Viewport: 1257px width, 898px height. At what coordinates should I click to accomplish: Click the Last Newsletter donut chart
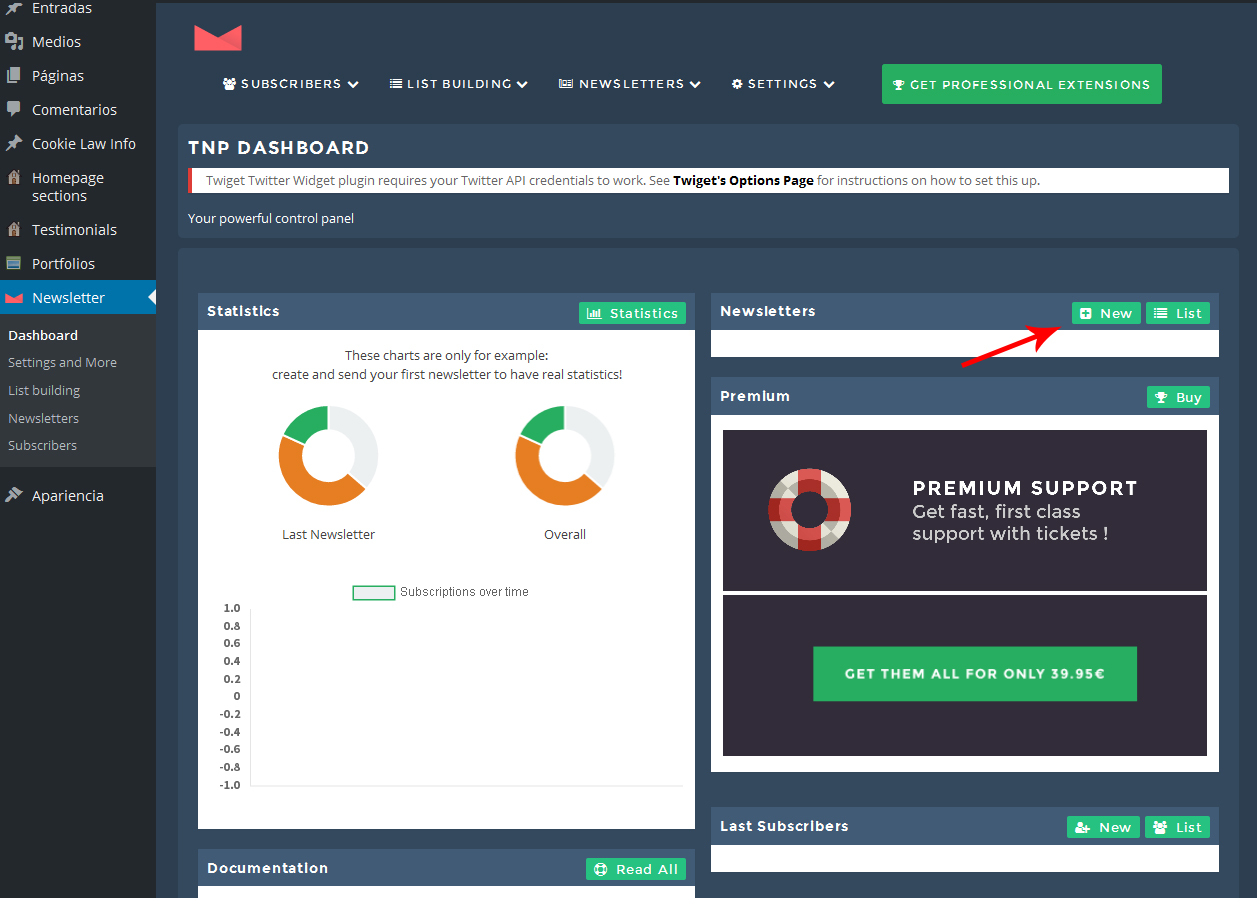coord(328,456)
